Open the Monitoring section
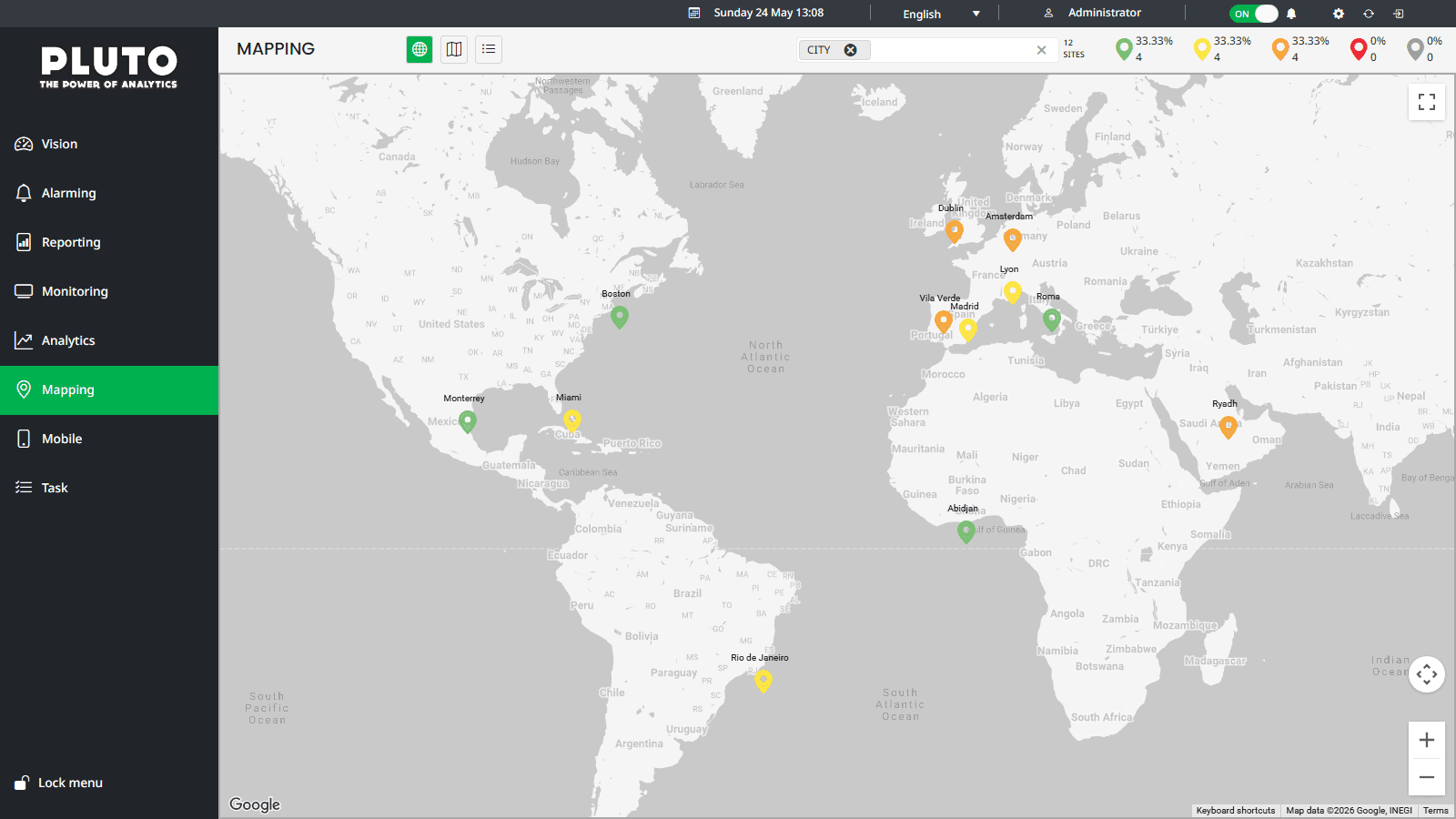Image resolution: width=1456 pixels, height=819 pixels. click(109, 291)
